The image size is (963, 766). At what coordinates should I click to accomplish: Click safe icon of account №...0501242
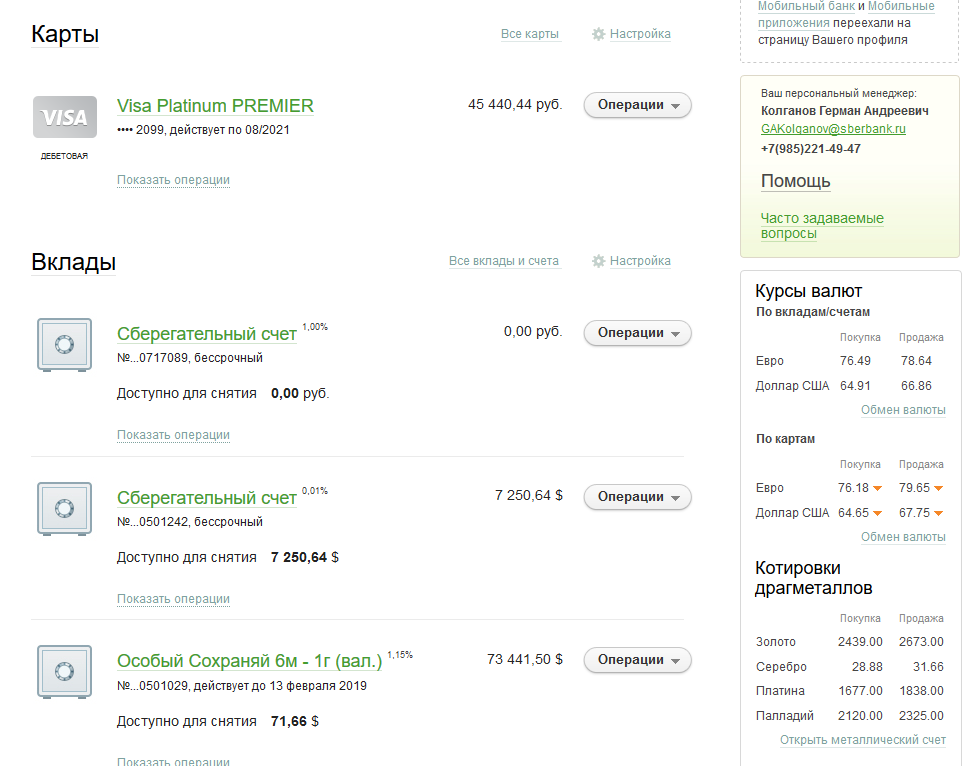[64, 509]
